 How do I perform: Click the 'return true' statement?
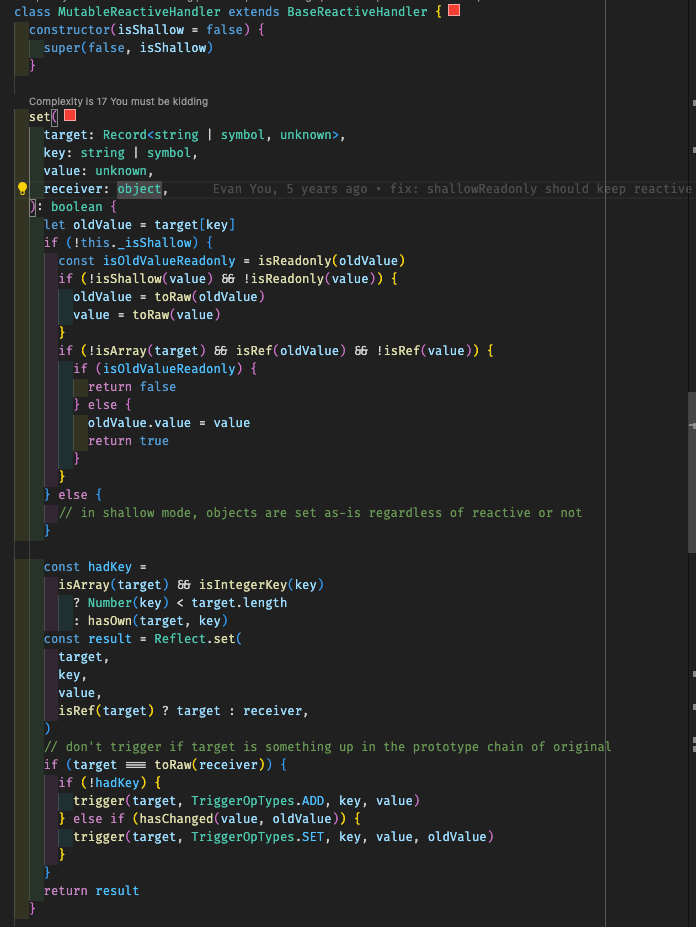point(128,440)
